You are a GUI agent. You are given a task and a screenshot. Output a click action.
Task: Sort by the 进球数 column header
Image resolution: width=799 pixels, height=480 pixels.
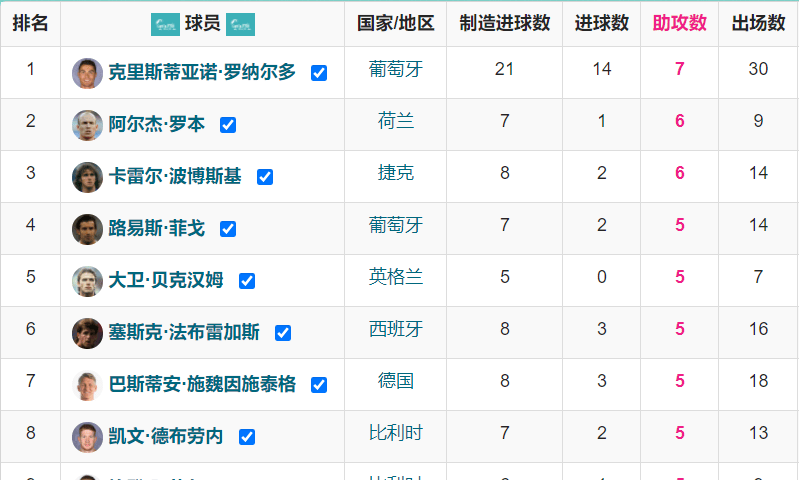click(x=602, y=23)
